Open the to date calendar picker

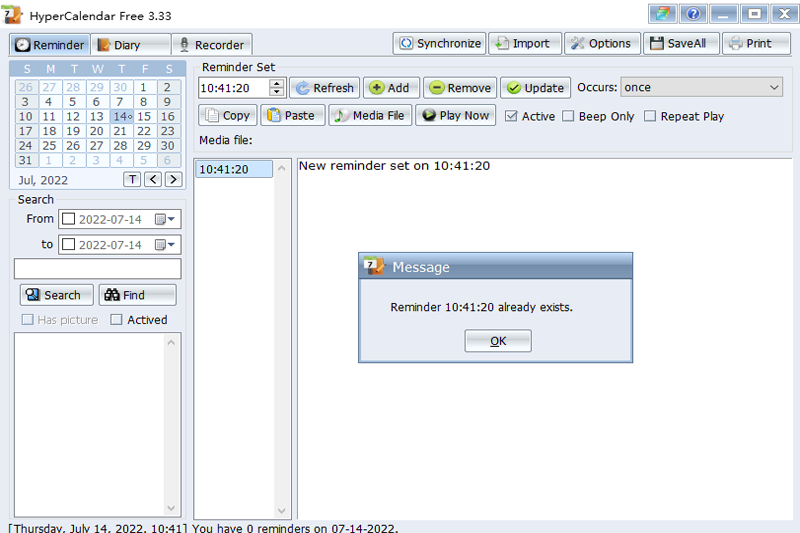click(x=165, y=245)
